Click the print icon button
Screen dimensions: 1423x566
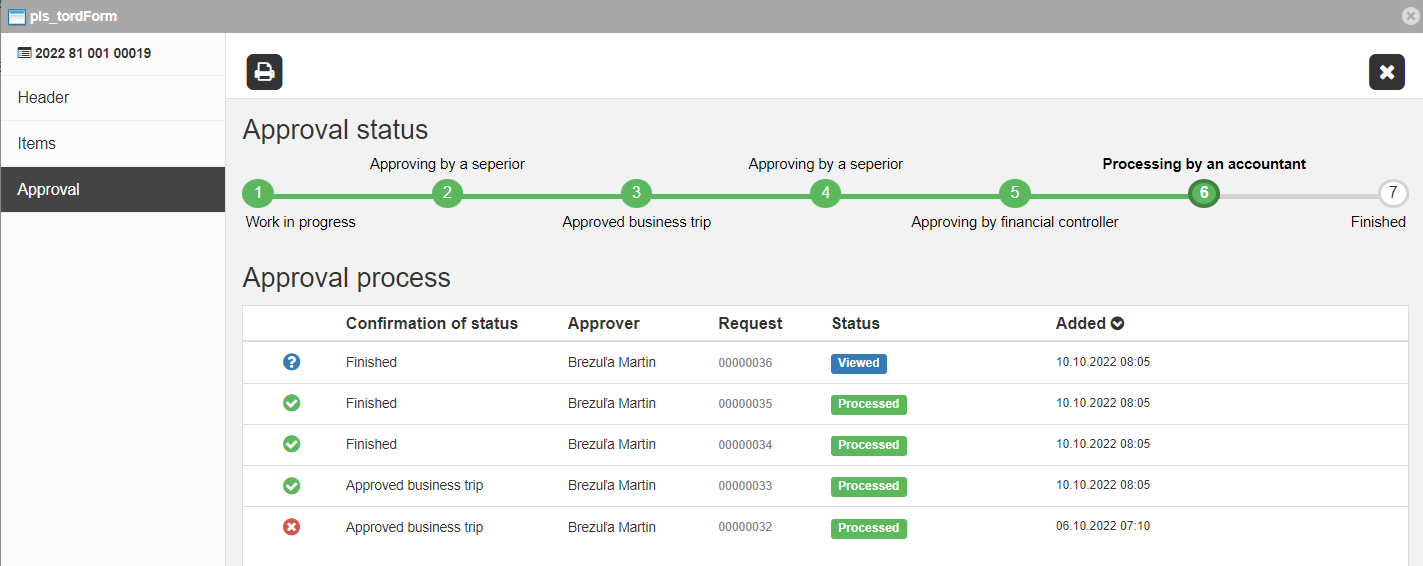(265, 72)
